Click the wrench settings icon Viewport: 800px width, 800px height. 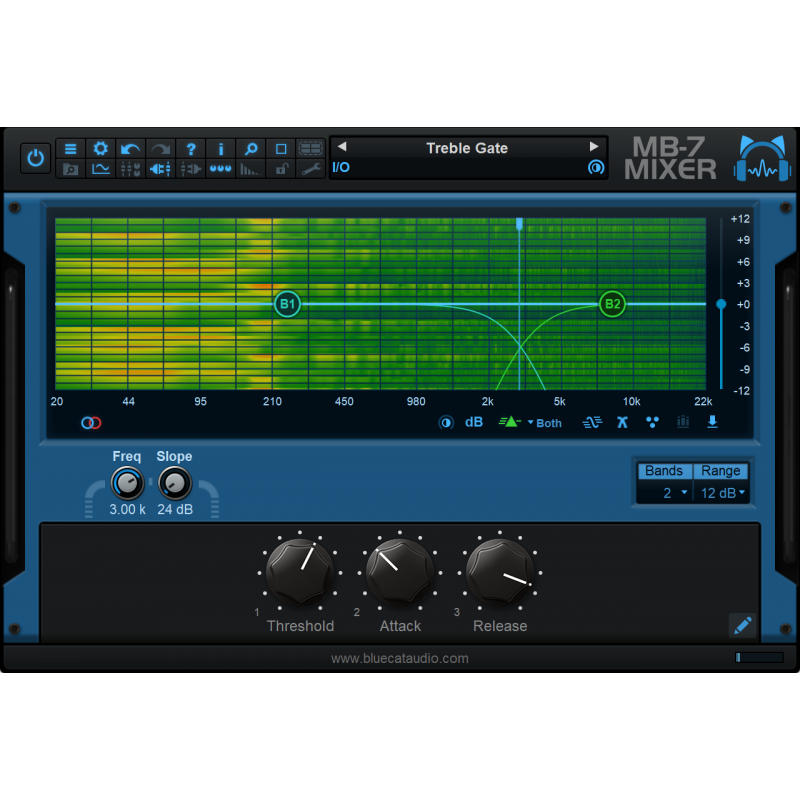tap(312, 170)
